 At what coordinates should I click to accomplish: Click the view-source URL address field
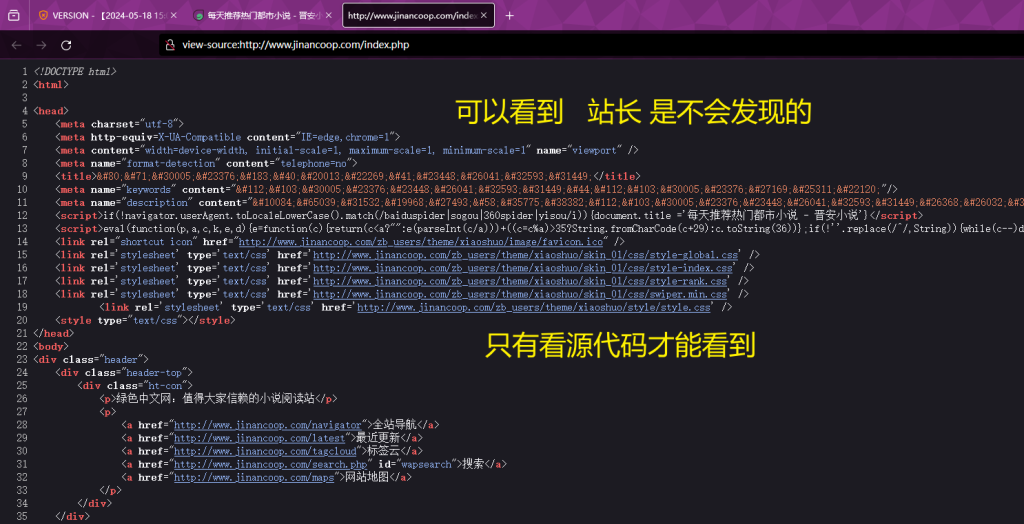(x=500, y=45)
